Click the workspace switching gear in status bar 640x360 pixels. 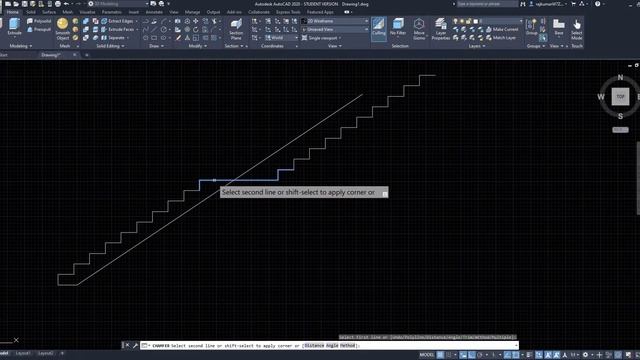click(585, 355)
